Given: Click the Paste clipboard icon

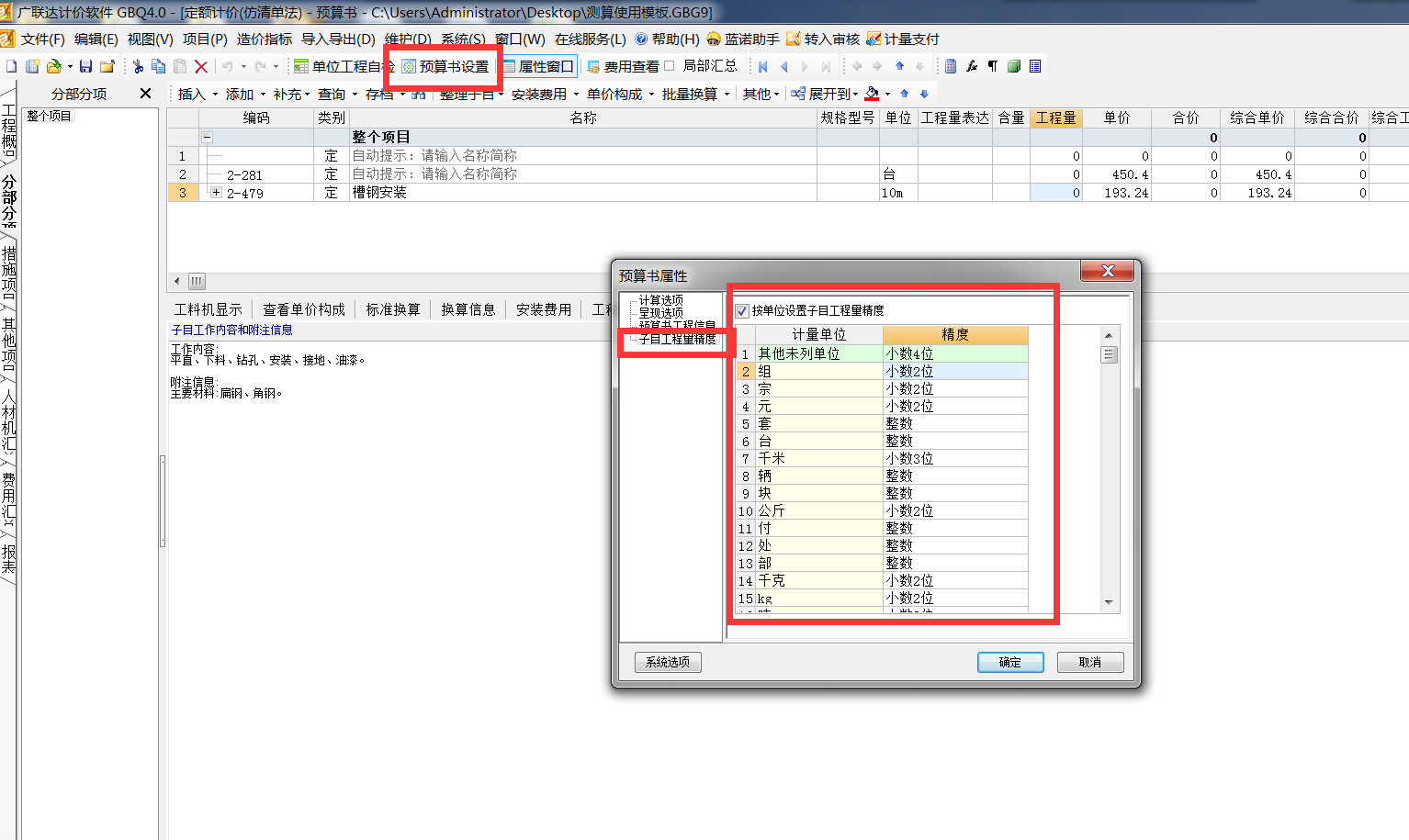Looking at the screenshot, I should pyautogui.click(x=180, y=66).
